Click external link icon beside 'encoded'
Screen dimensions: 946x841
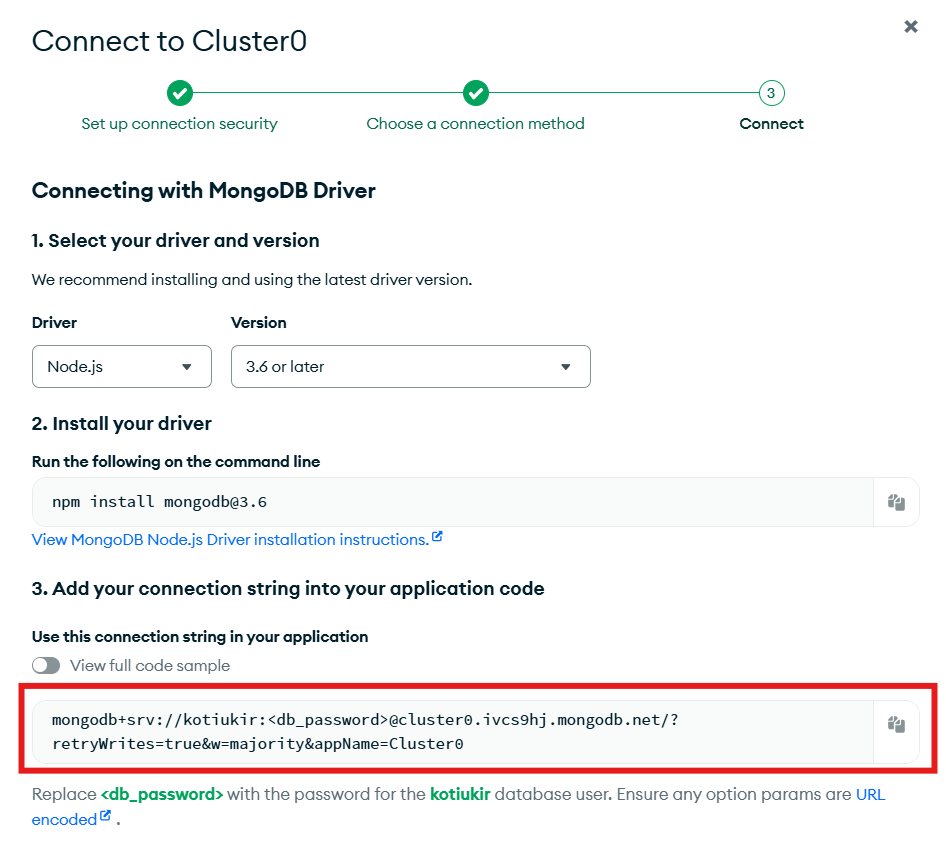(106, 816)
